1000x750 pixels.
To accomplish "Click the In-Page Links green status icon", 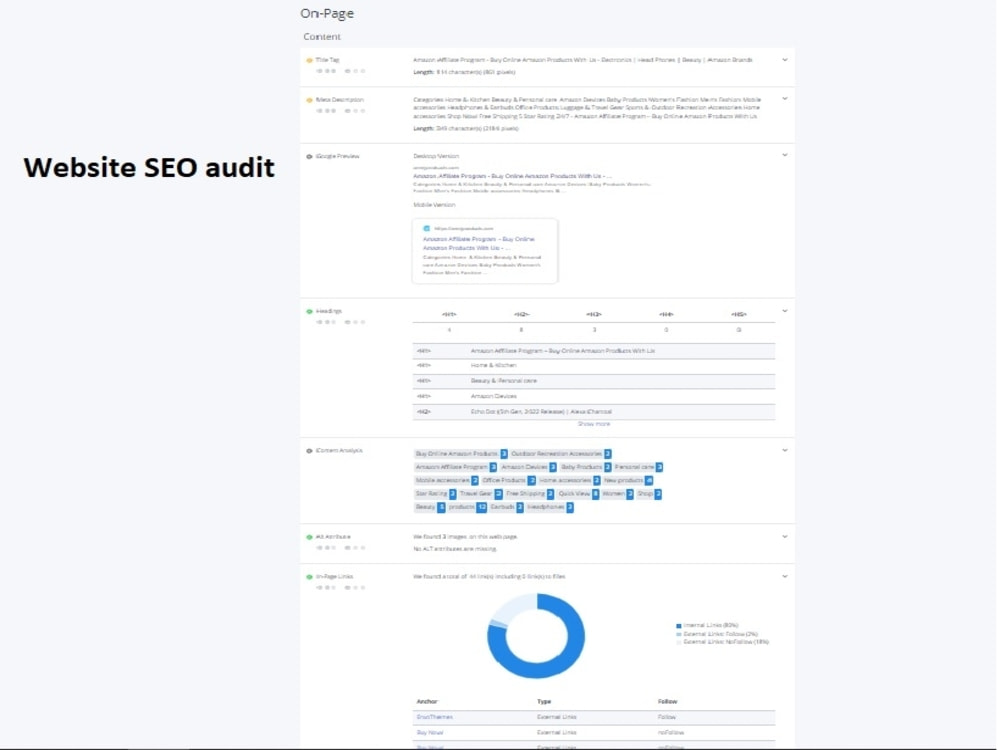I will pos(310,577).
